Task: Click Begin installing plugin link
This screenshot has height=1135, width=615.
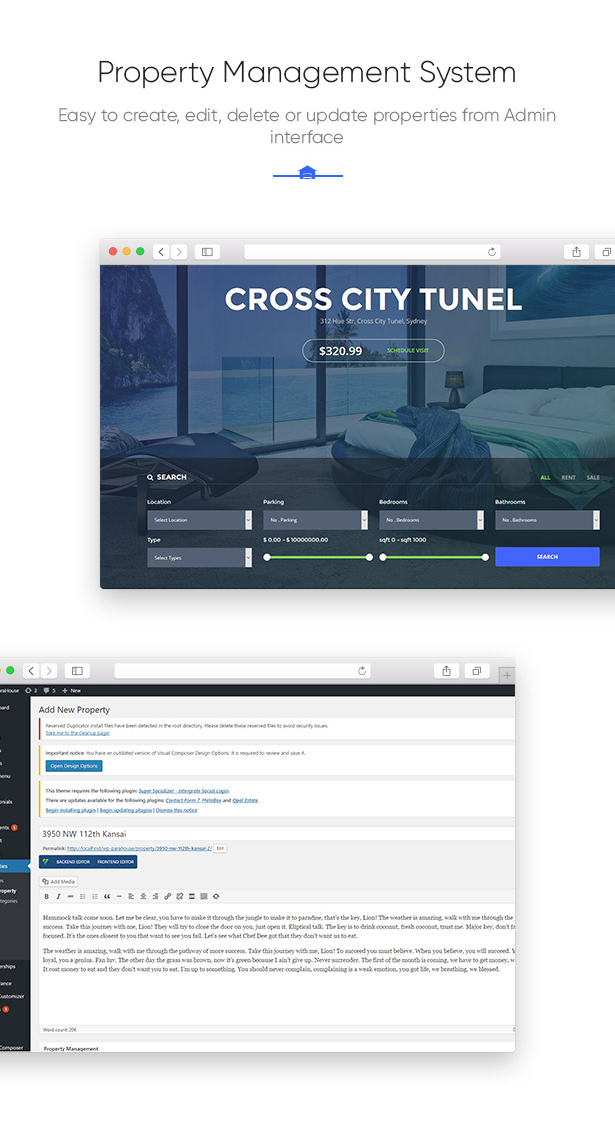Action: click(x=70, y=810)
